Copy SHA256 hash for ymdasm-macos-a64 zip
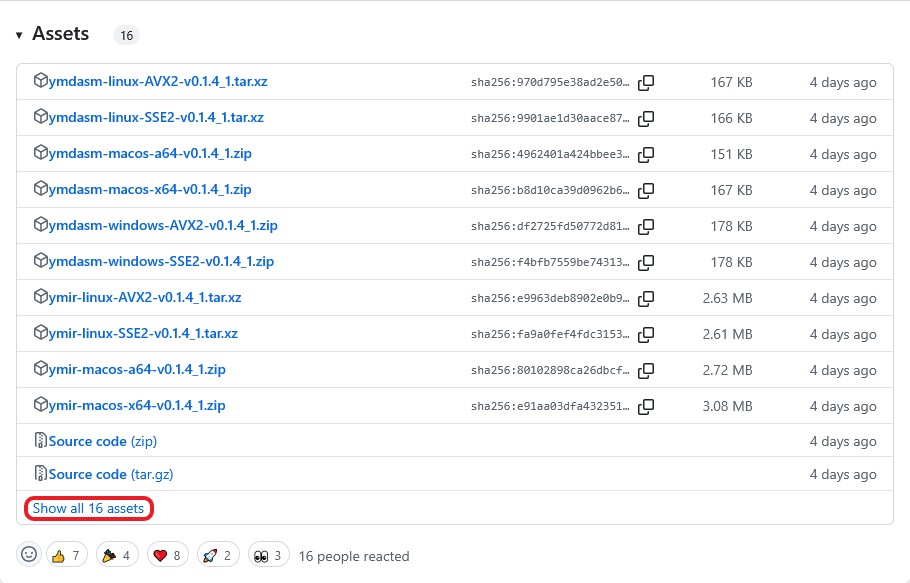This screenshot has width=910, height=583. click(x=646, y=154)
